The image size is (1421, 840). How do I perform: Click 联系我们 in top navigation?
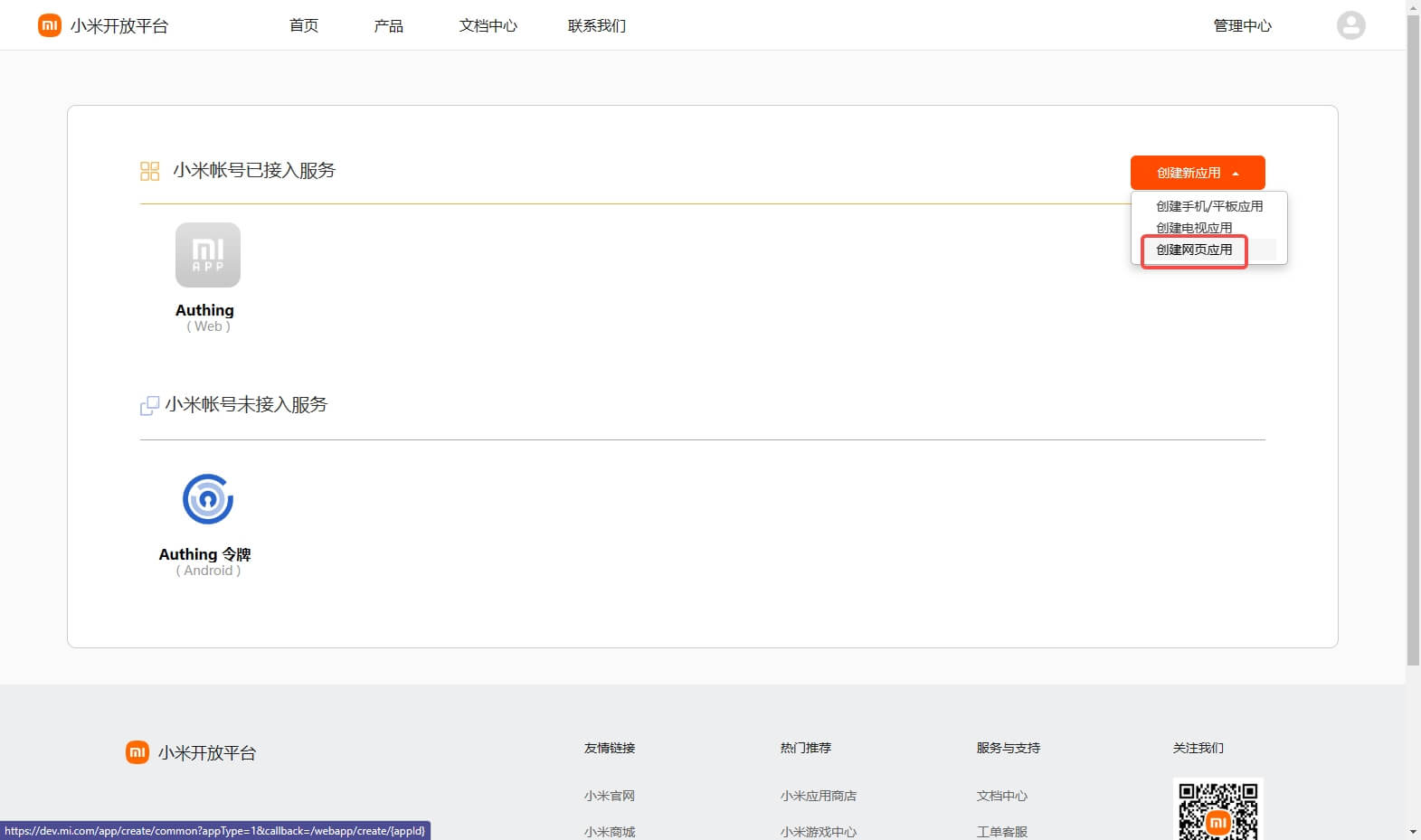[597, 25]
